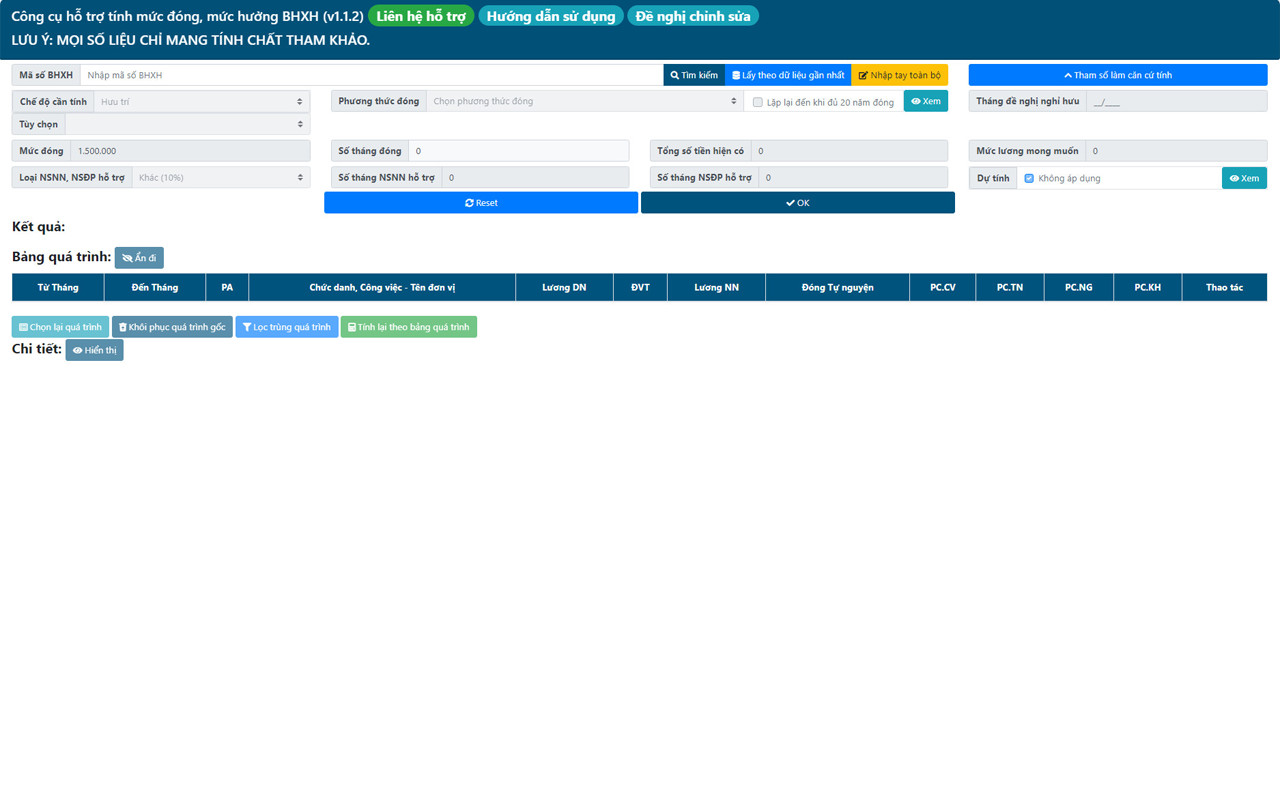Click the PC.CV column header
Image resolution: width=1280 pixels, height=800 pixels.
click(942, 287)
